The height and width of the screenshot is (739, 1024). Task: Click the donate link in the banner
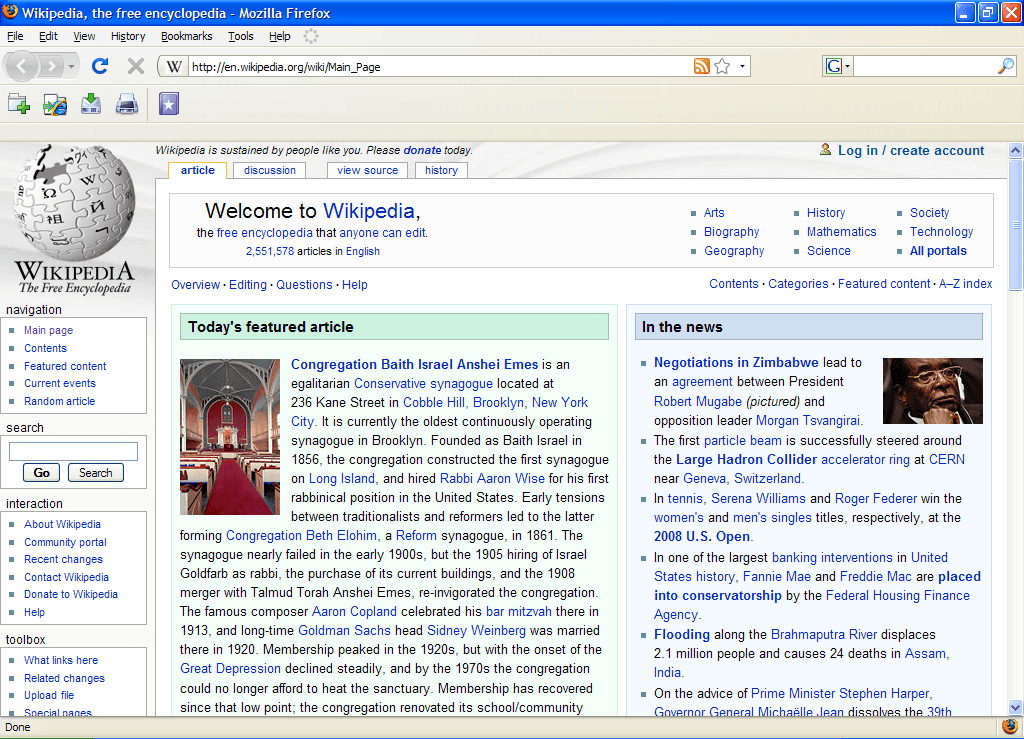pos(422,150)
